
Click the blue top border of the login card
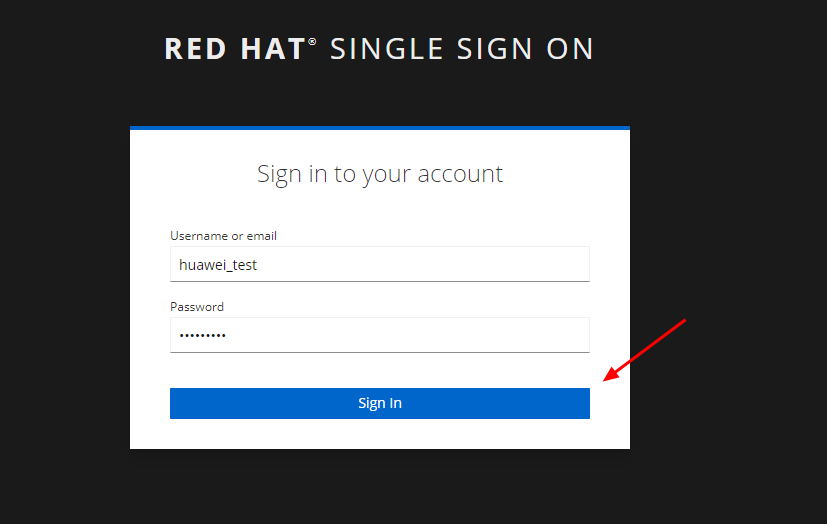[380, 128]
